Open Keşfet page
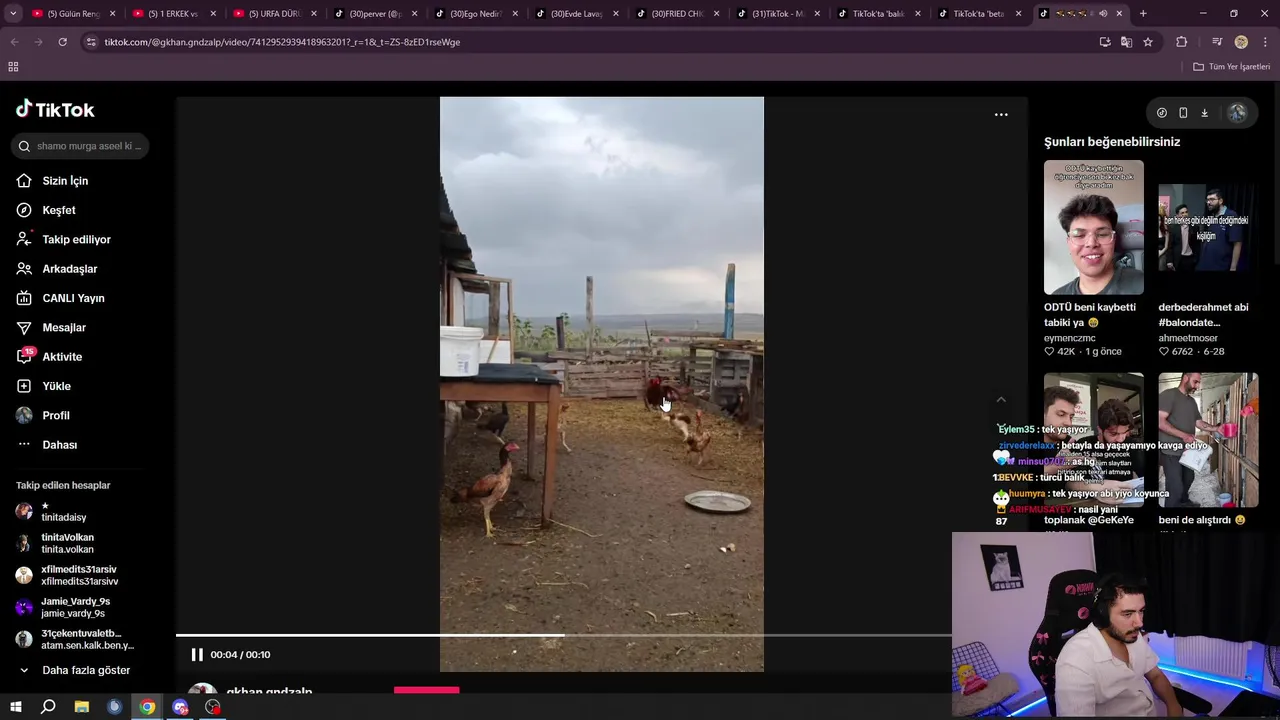 58,210
